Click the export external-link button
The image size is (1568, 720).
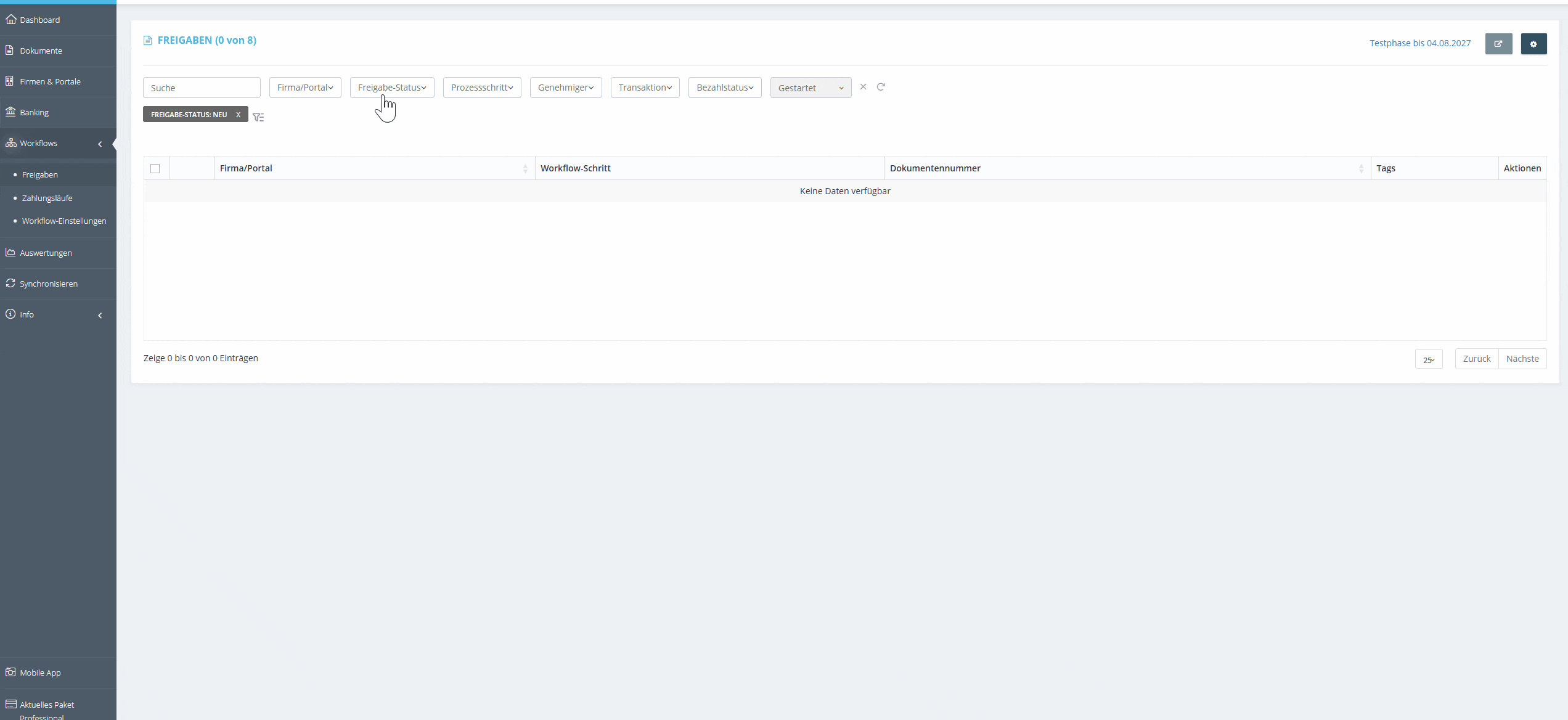coord(1498,44)
